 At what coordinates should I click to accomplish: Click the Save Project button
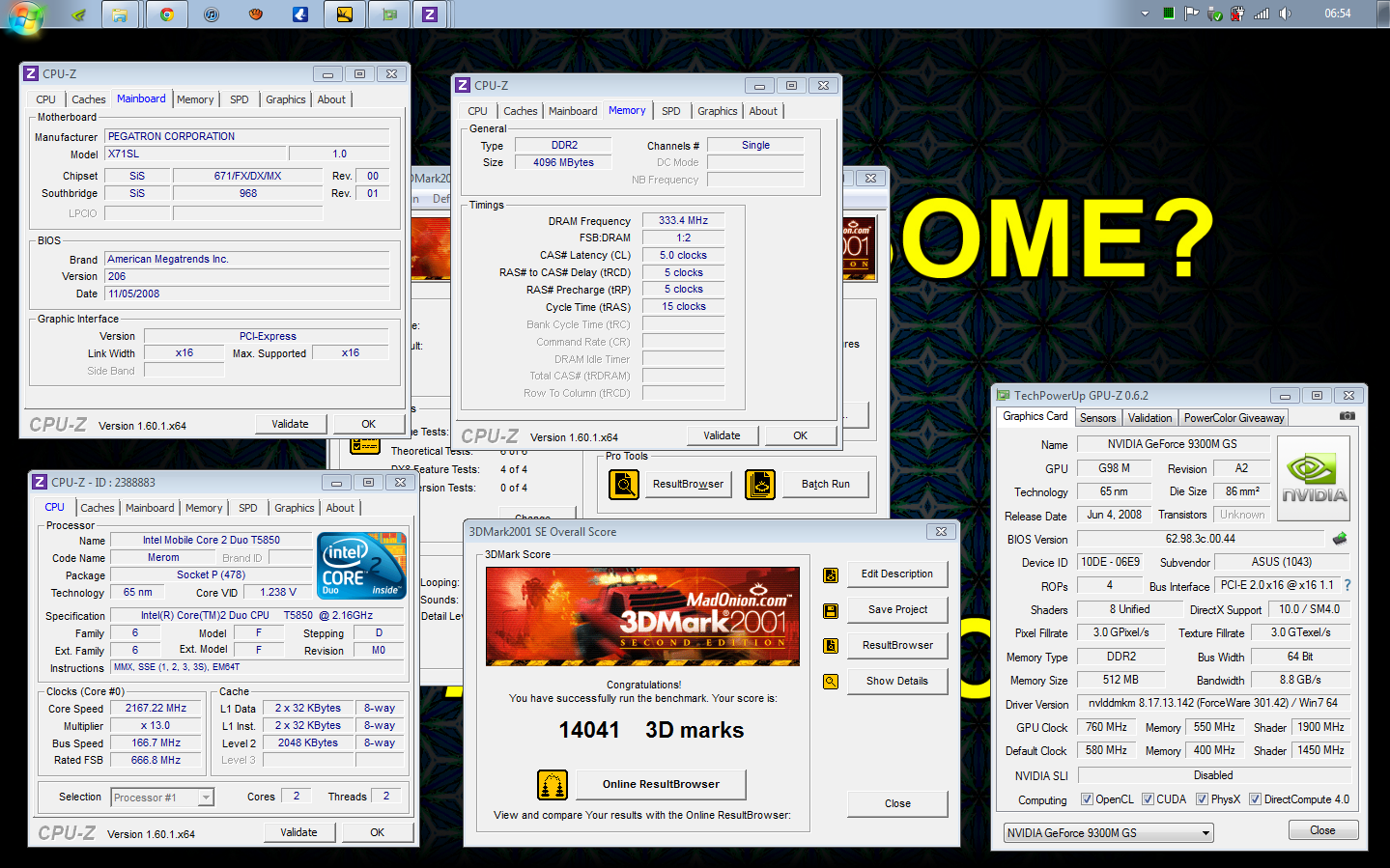tap(897, 609)
